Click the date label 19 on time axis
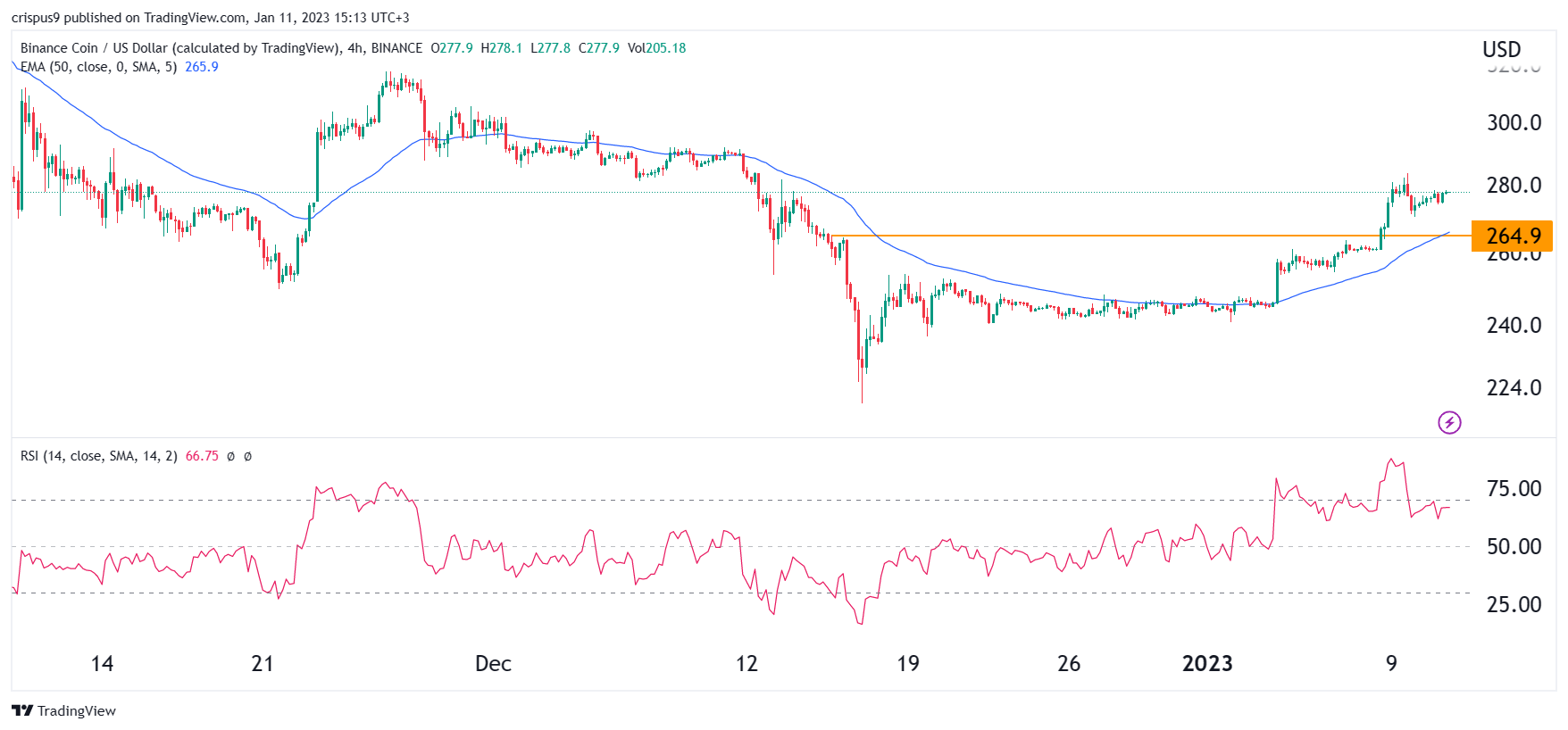The image size is (1568, 730). tap(908, 663)
